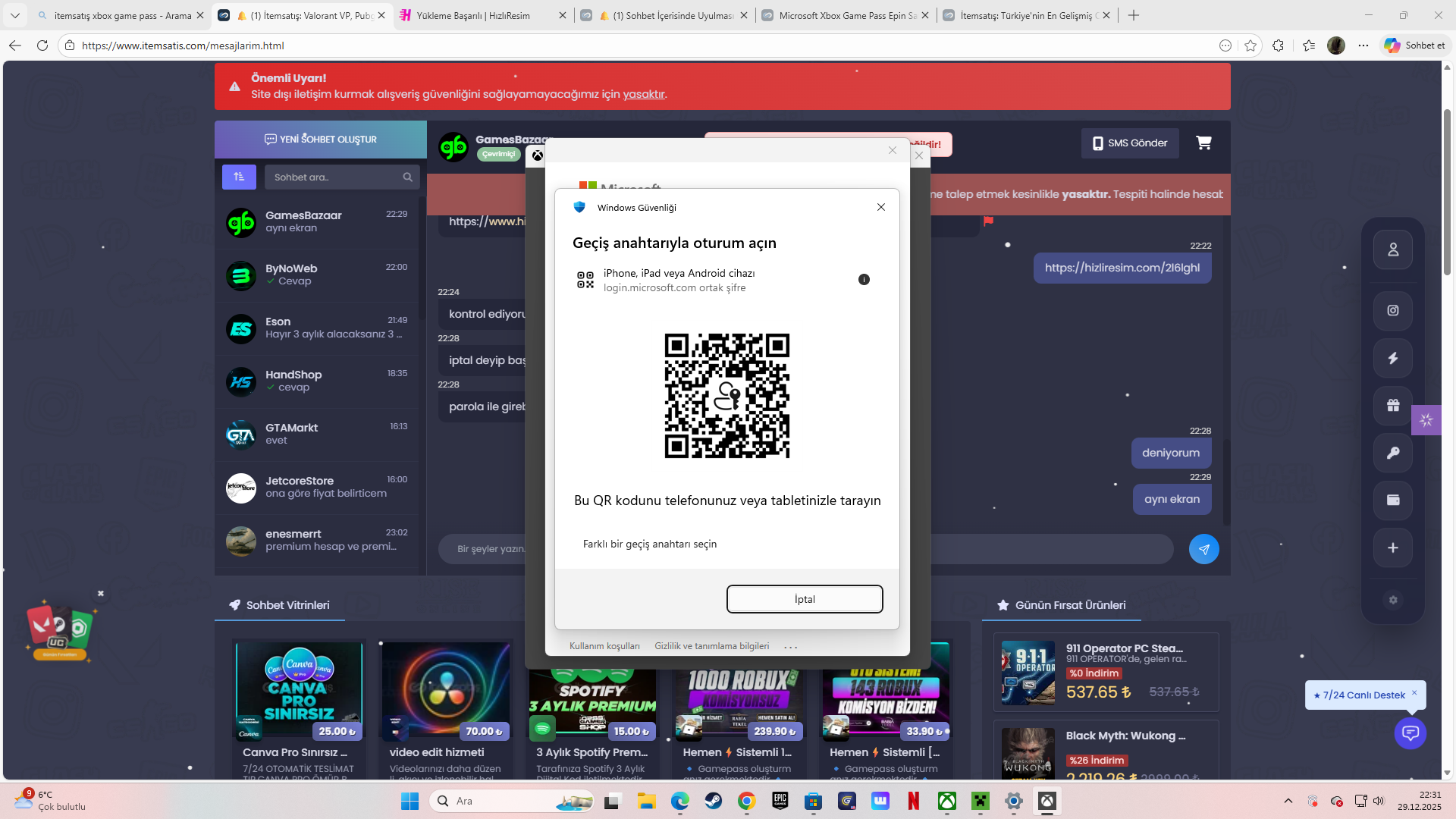Viewport: 1456px width, 819px height.
Task: Dismiss the floating game promo widget
Action: [101, 594]
